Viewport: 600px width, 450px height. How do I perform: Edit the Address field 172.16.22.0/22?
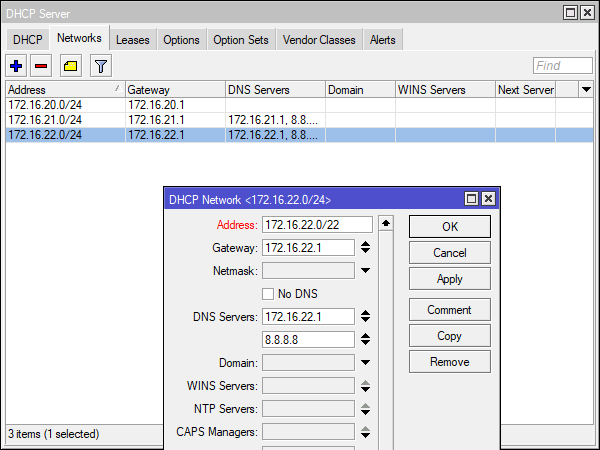pos(317,225)
